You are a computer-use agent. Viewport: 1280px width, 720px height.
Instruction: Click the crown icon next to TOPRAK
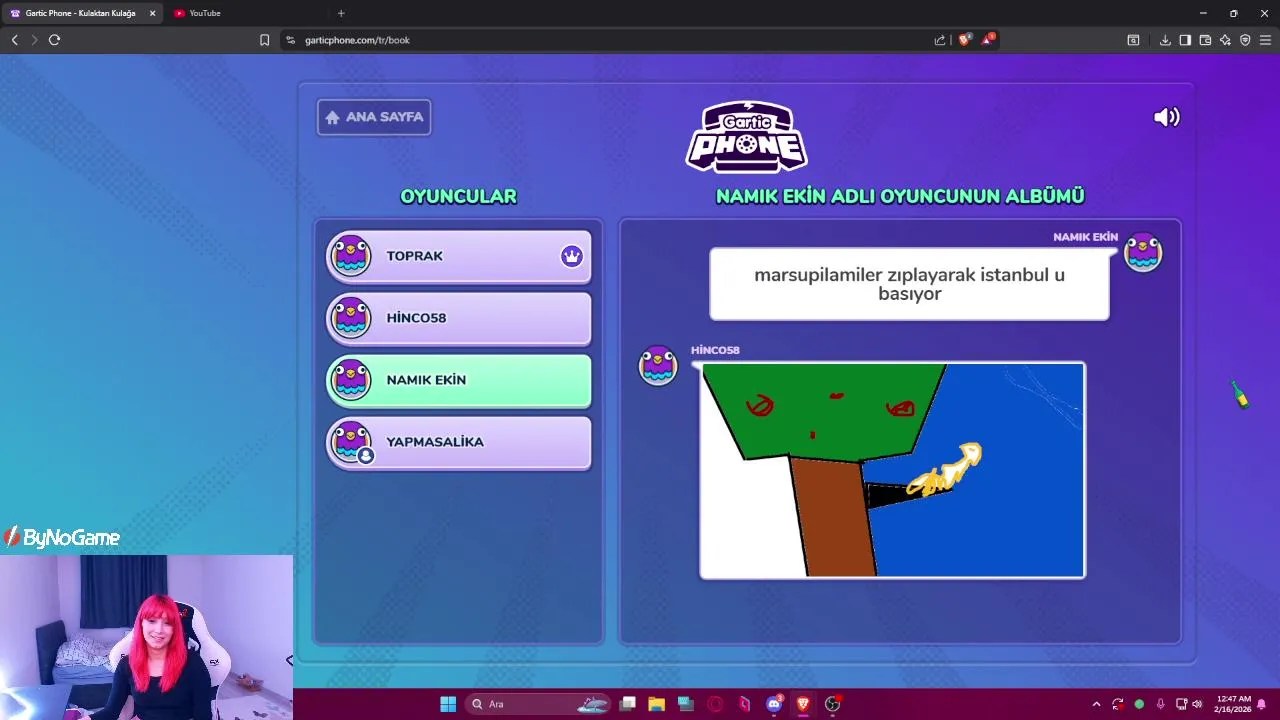pyautogui.click(x=571, y=256)
